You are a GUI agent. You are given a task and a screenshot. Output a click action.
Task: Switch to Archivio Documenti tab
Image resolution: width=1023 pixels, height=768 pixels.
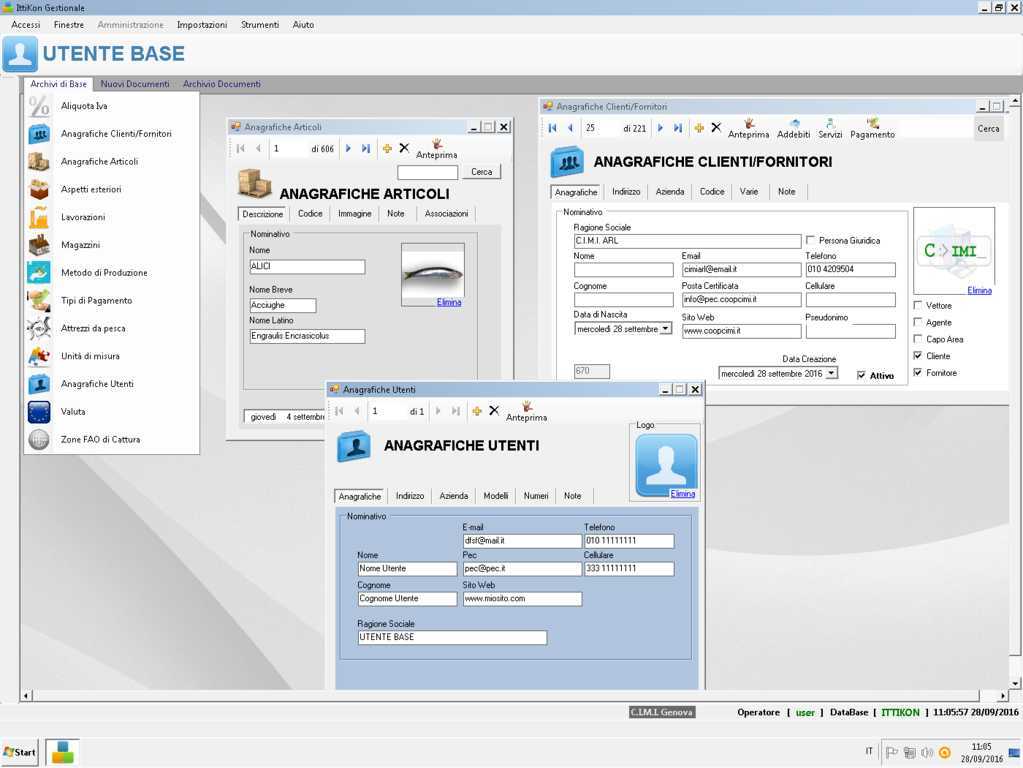pos(222,84)
